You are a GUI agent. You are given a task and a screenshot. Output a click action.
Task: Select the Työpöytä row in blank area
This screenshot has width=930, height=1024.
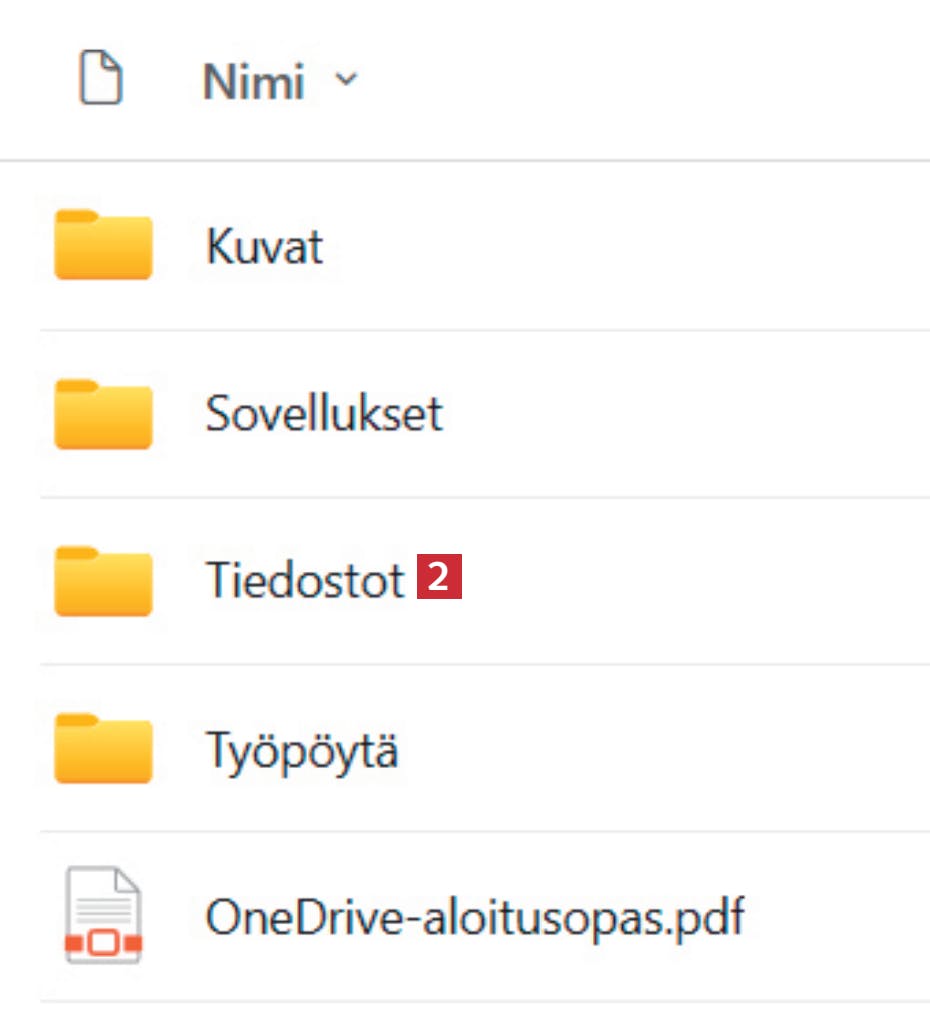point(663,748)
